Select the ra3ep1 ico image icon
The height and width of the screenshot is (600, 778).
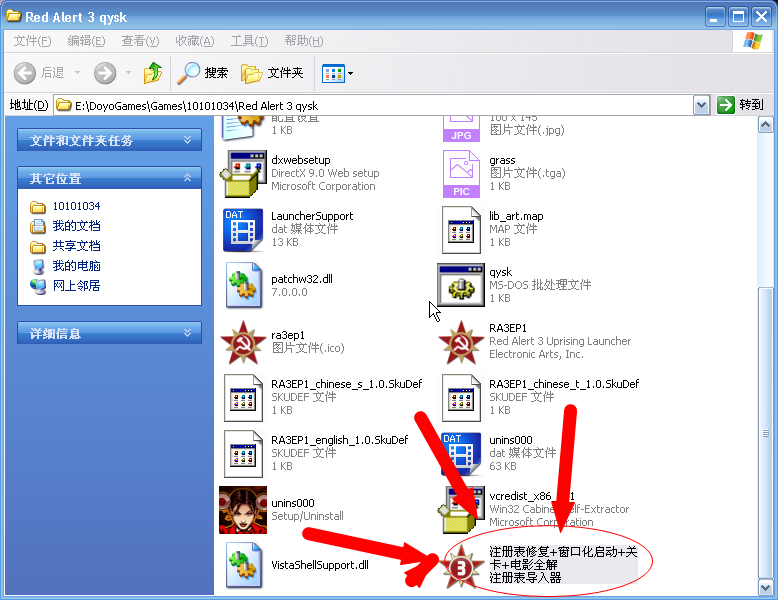click(x=243, y=342)
